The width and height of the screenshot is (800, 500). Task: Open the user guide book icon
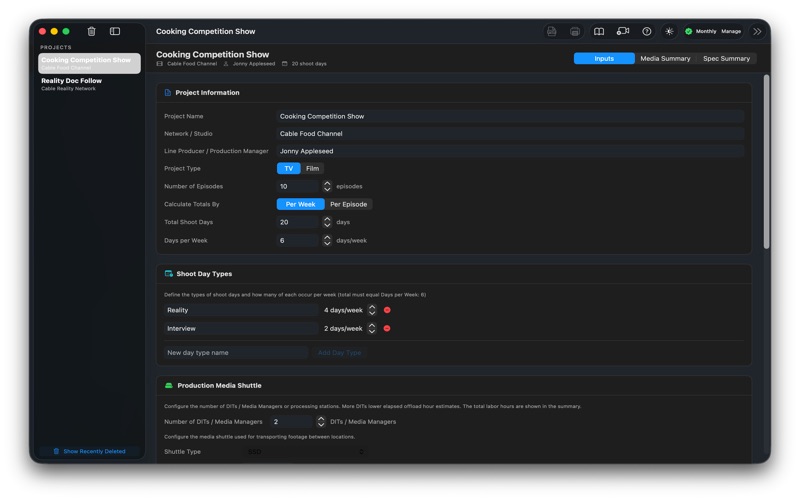click(x=599, y=31)
